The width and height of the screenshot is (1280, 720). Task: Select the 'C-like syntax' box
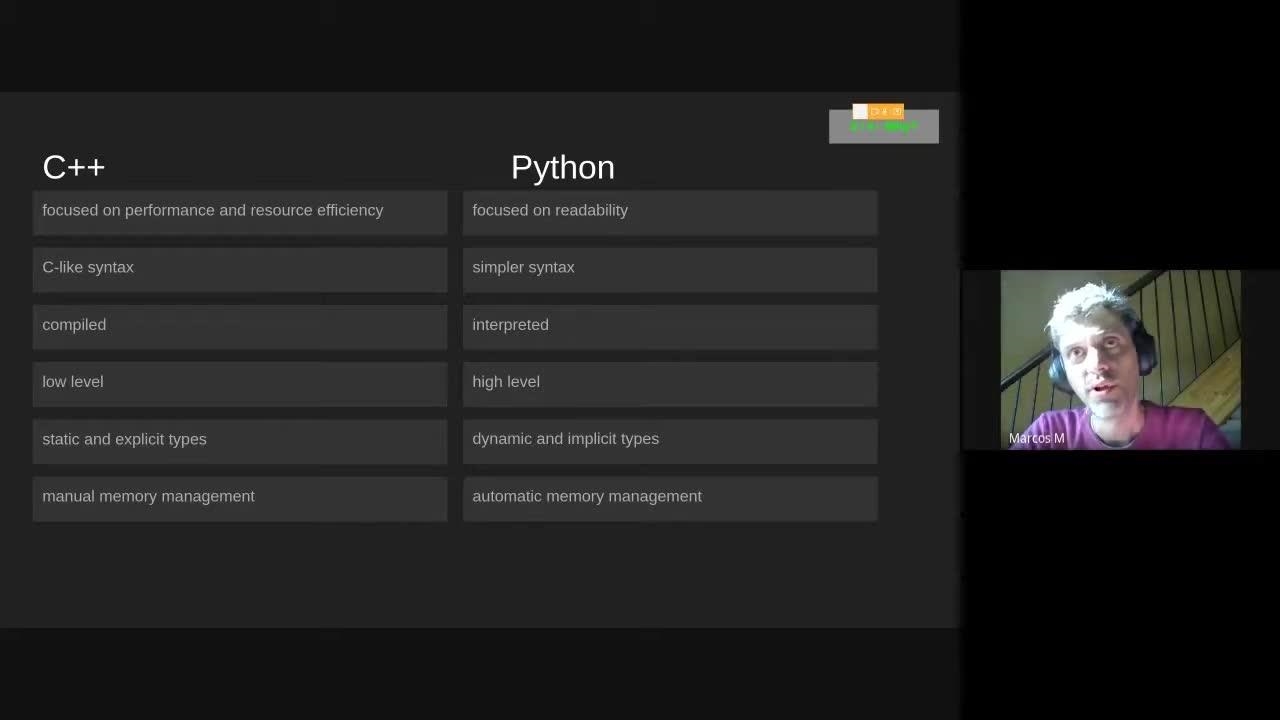pos(240,268)
